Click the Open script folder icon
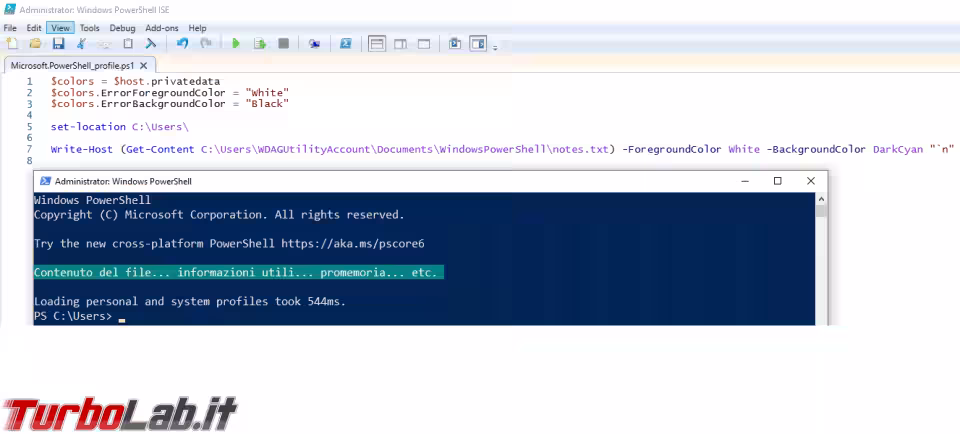Viewport: 960px width, 434px height. pos(35,44)
